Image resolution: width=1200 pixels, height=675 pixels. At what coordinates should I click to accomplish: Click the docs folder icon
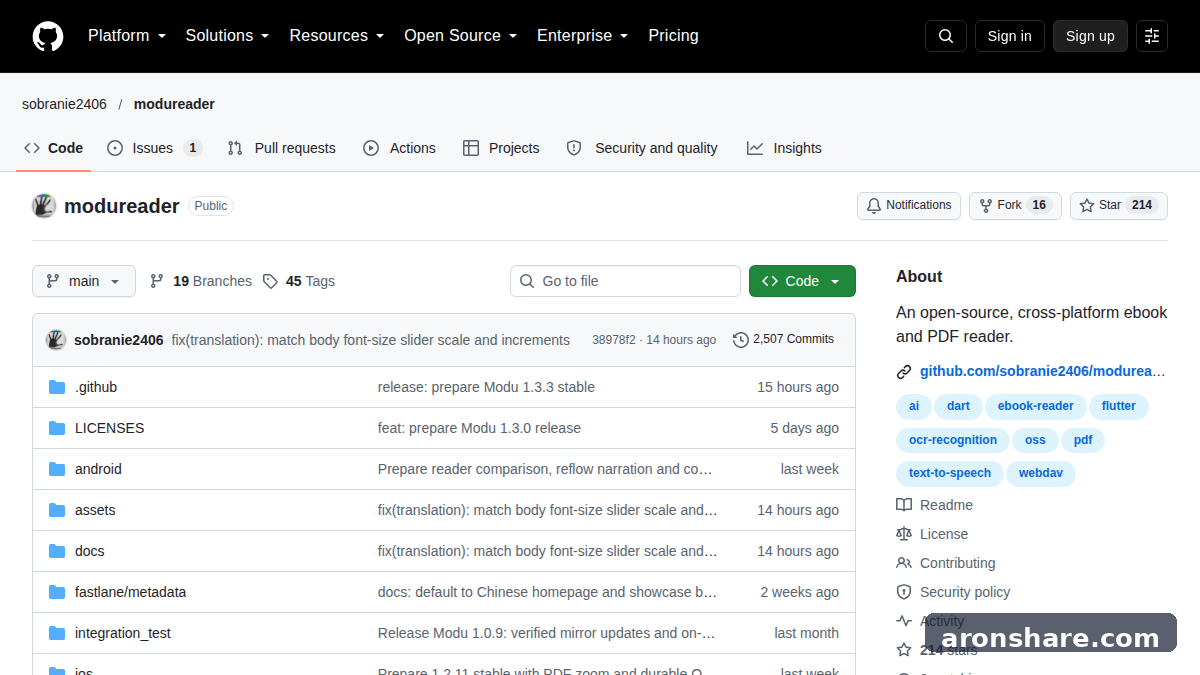[57, 551]
